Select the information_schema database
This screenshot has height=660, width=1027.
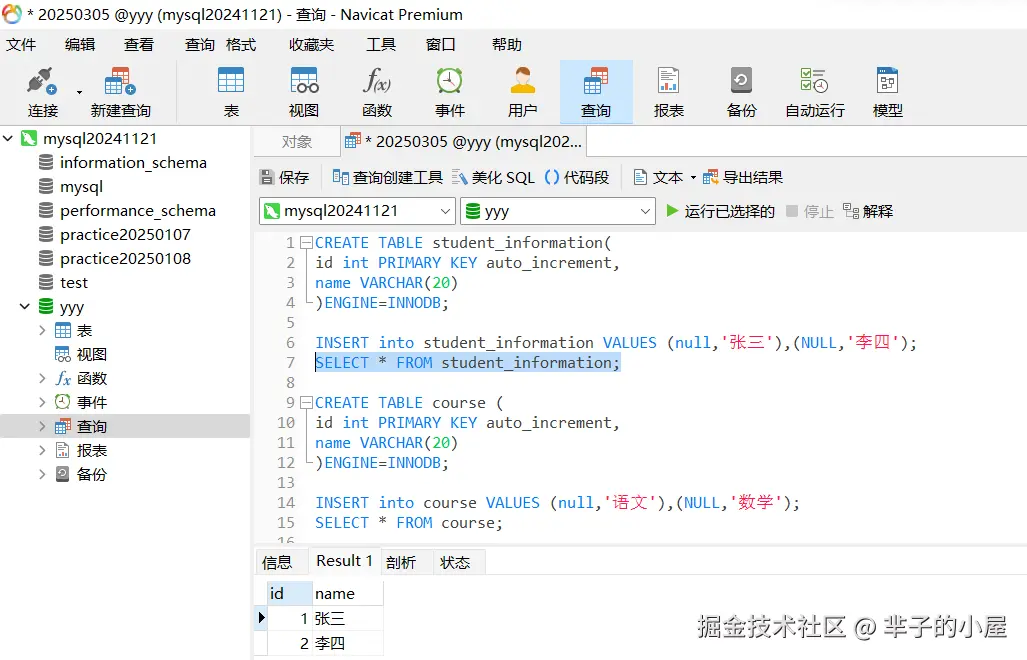pyautogui.click(x=133, y=162)
